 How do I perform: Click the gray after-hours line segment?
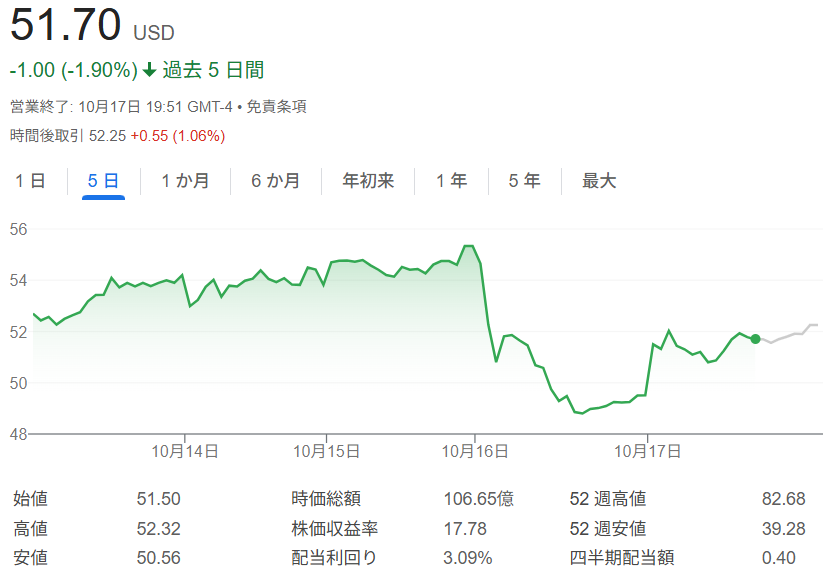click(x=790, y=334)
